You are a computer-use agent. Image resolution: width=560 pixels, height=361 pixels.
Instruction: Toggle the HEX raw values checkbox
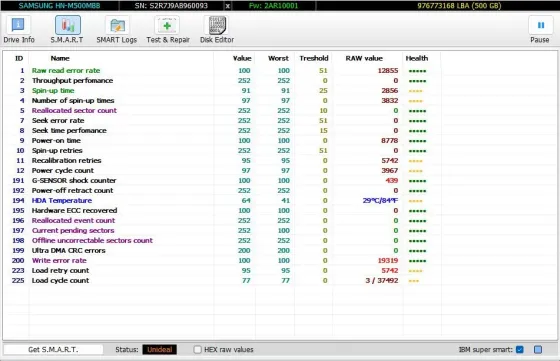pos(198,349)
